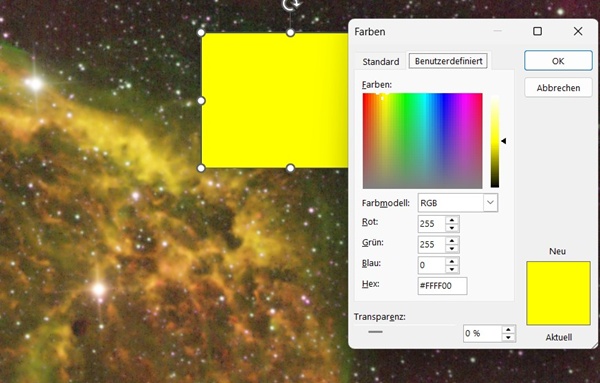
Task: Increase the Rot value with up arrow
Action: (452, 220)
